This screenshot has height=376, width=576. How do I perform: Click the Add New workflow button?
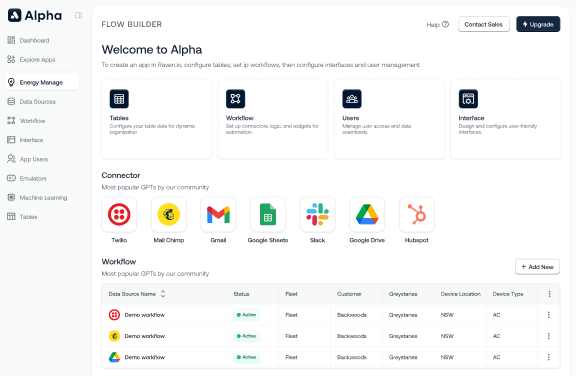537,267
